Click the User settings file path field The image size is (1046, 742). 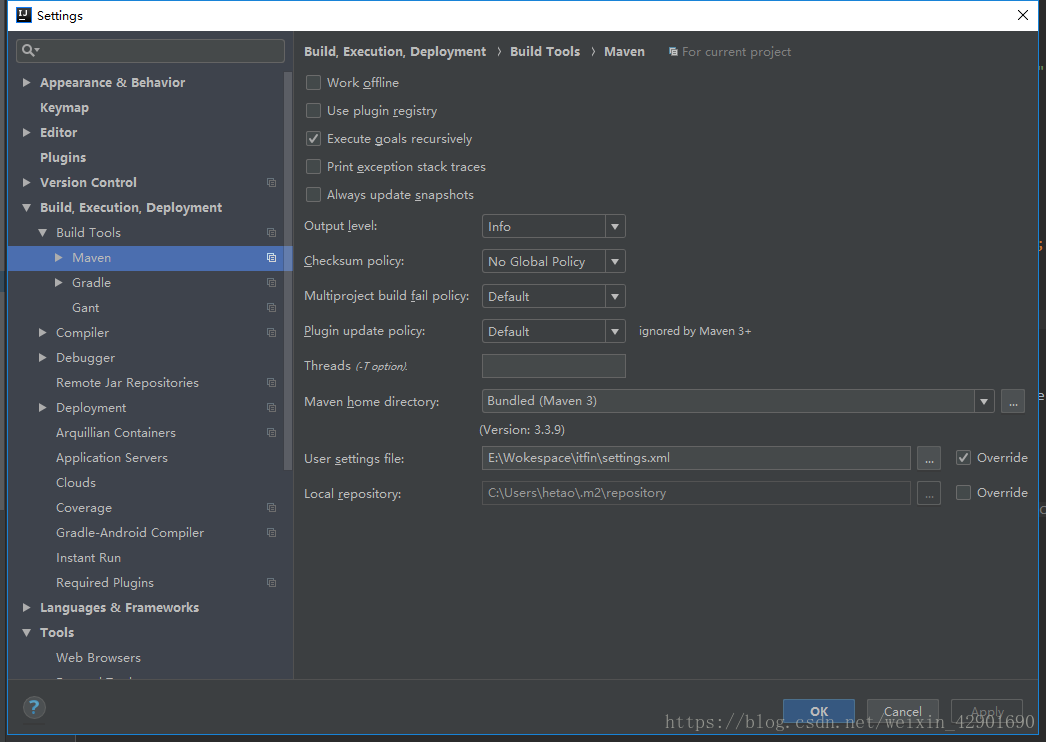(696, 458)
